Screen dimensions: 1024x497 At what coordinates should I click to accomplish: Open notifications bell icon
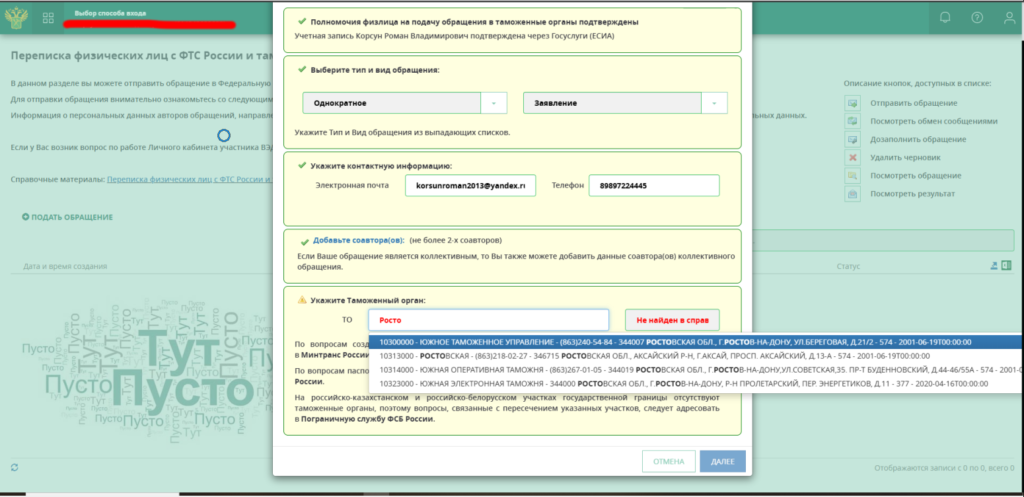point(945,18)
